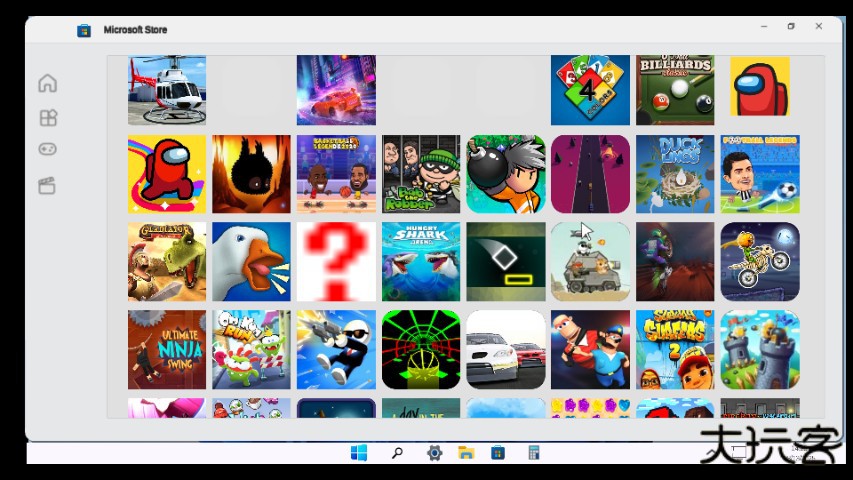The height and width of the screenshot is (480, 853).
Task: Go to the Home section in sidebar
Action: pyautogui.click(x=47, y=83)
